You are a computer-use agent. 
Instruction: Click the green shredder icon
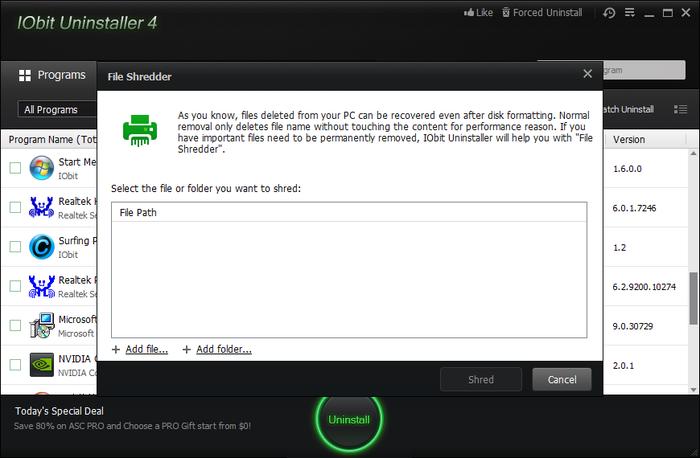coord(140,130)
